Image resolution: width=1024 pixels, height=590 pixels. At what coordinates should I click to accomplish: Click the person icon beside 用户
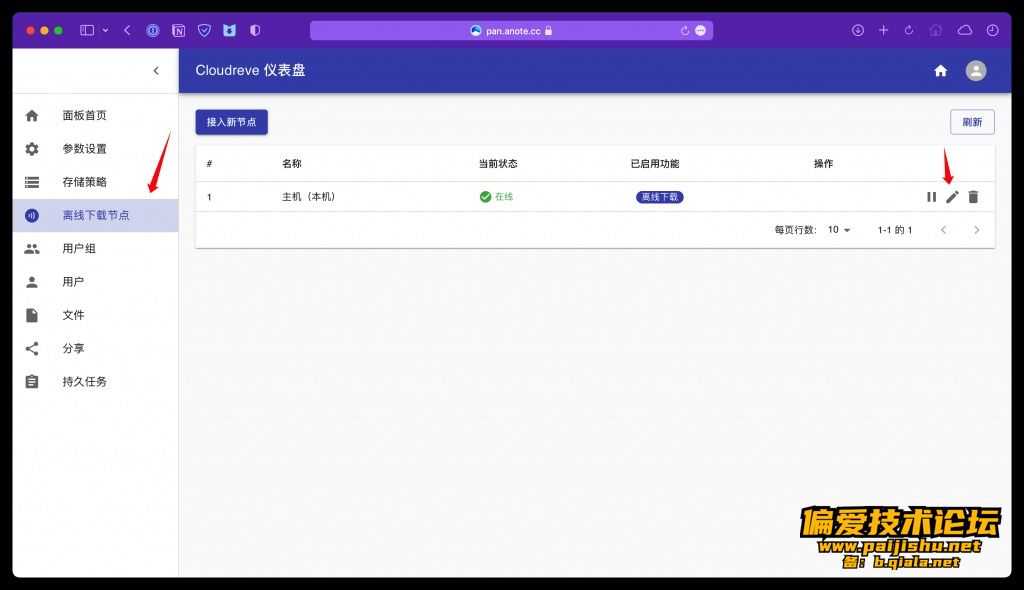[x=32, y=282]
